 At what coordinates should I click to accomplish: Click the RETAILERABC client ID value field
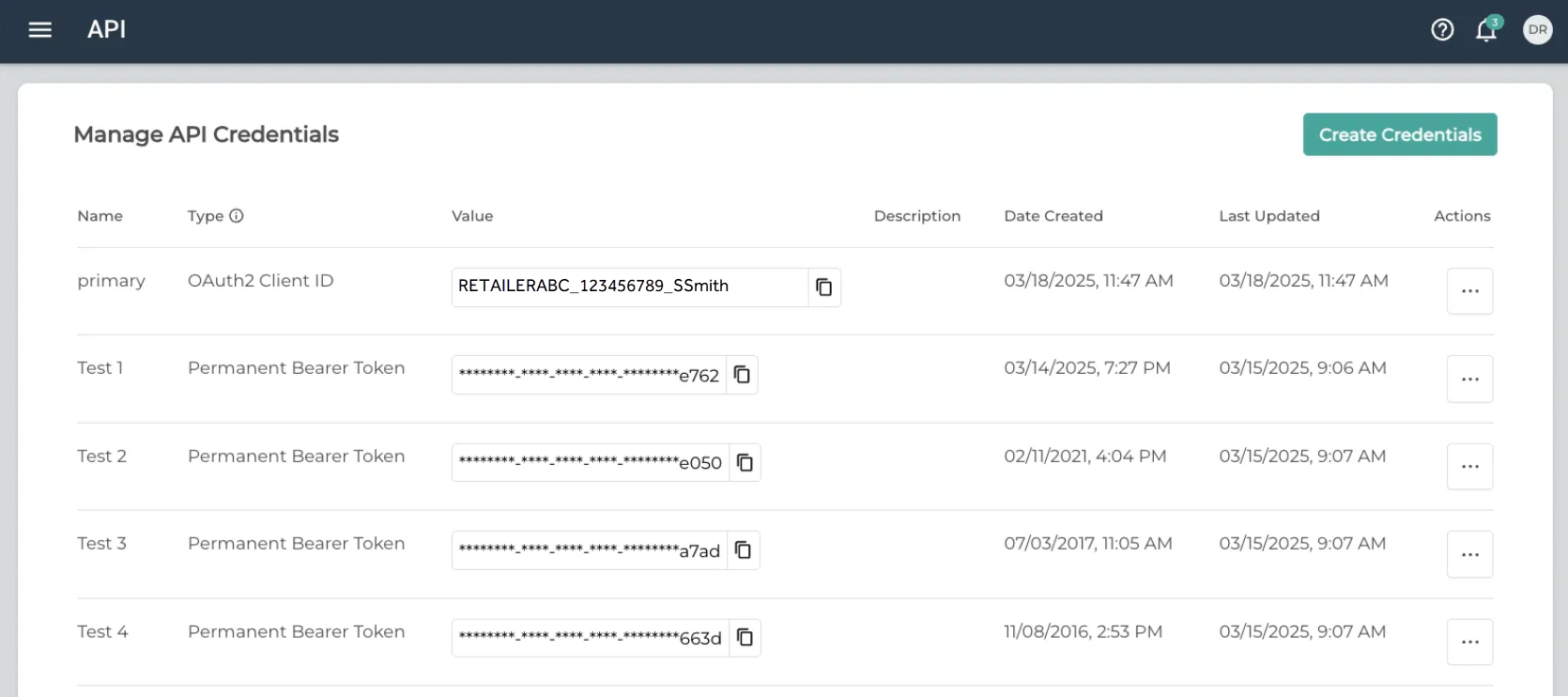[x=629, y=287]
